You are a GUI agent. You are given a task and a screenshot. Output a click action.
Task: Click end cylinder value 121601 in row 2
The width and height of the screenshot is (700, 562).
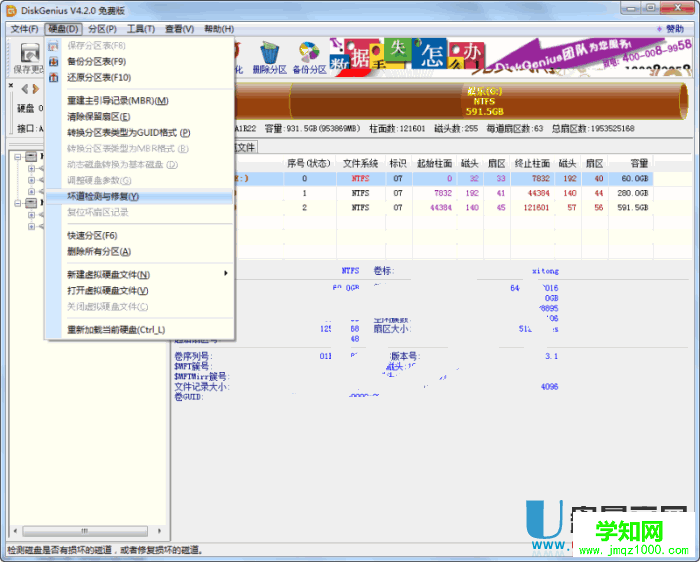[536, 208]
